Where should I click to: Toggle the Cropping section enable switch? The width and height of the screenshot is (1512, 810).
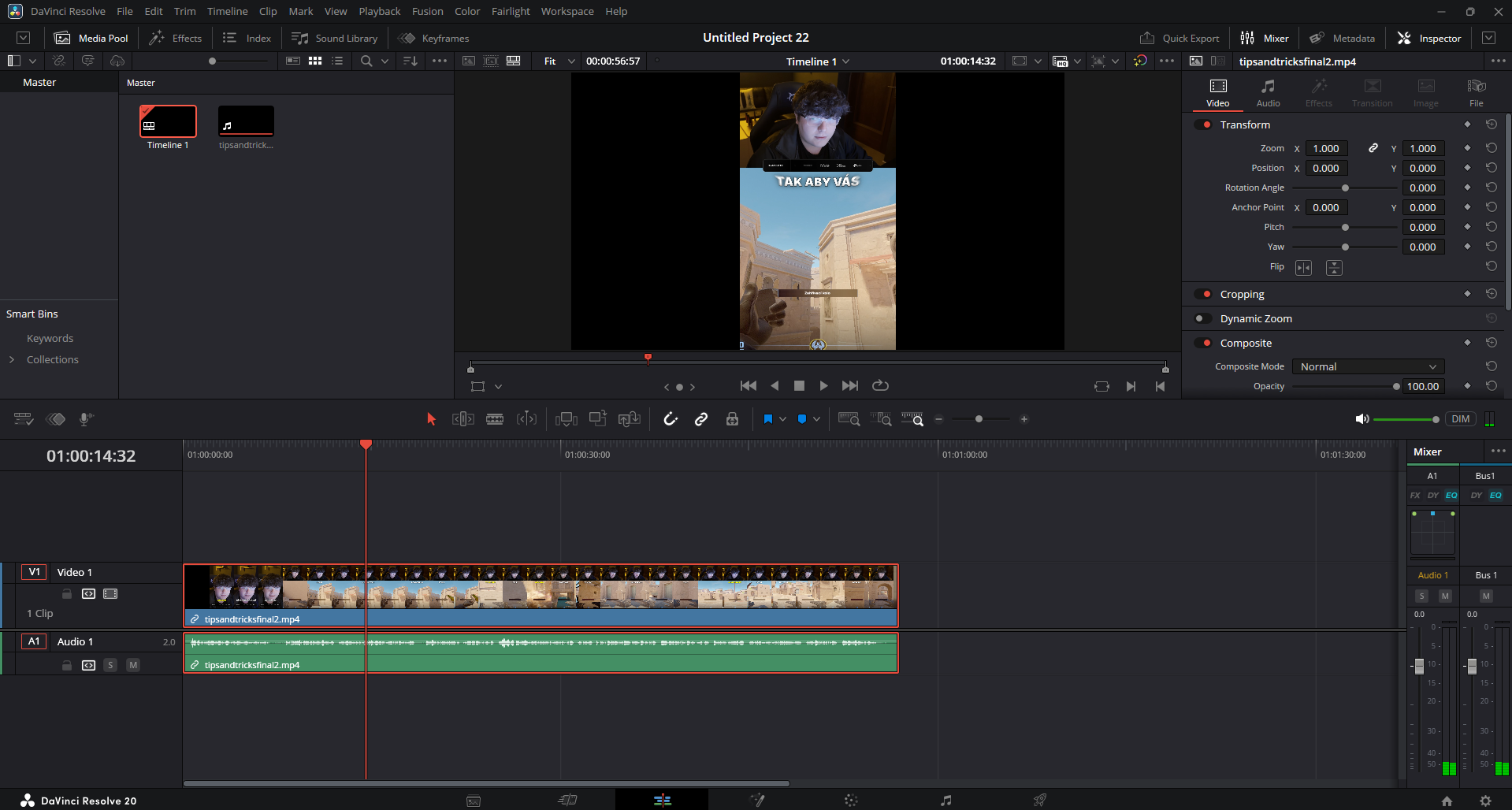[1203, 294]
